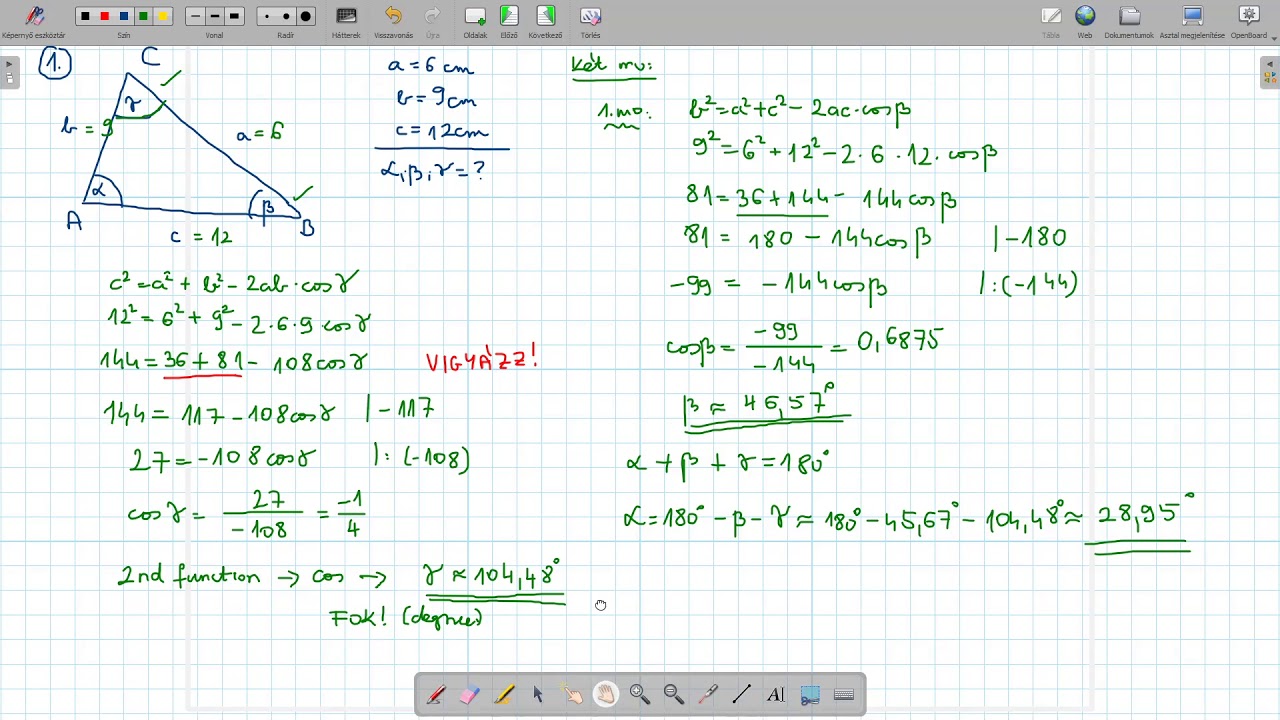The height and width of the screenshot is (720, 1280).
Task: Select the Zoom in magnifier
Action: [x=640, y=695]
